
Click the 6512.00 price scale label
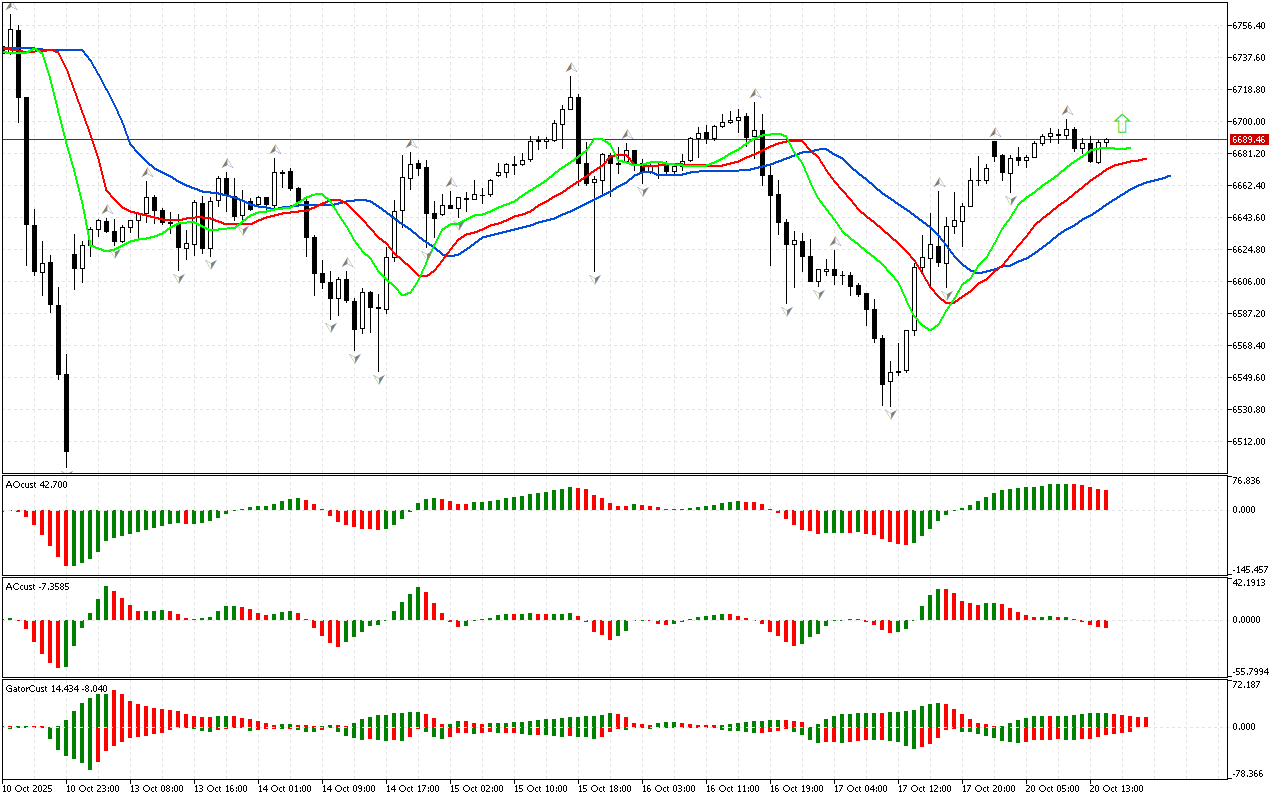1250,442
